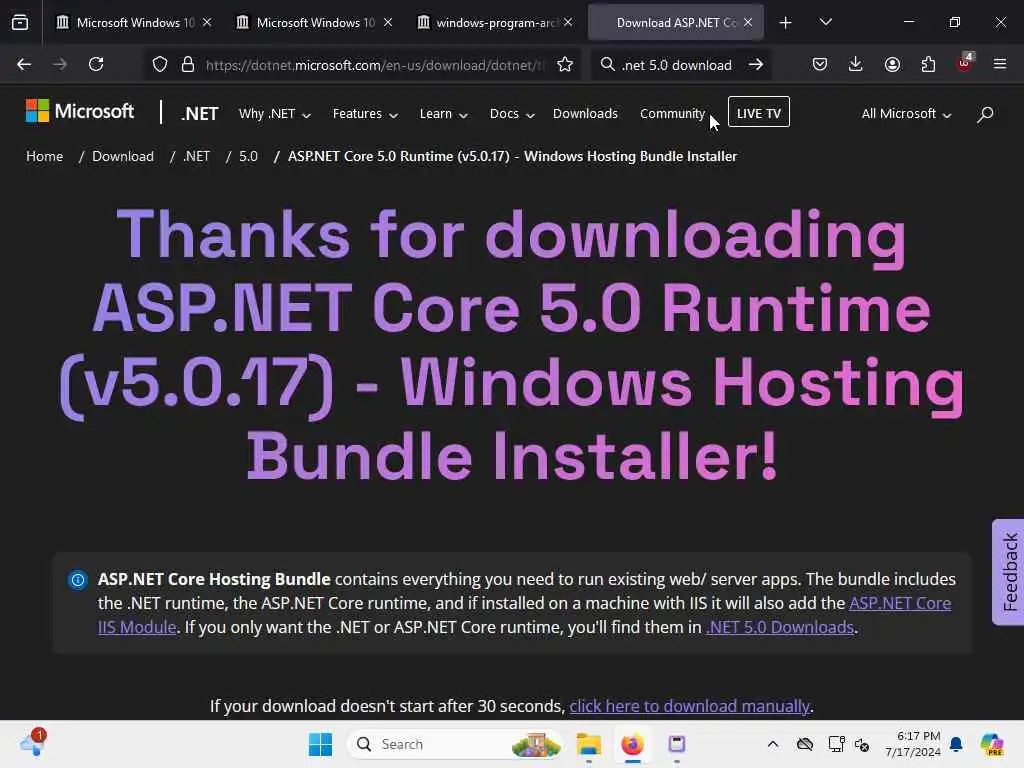
Task: Close the Download ASP.NET Core tab
Action: coord(748,22)
